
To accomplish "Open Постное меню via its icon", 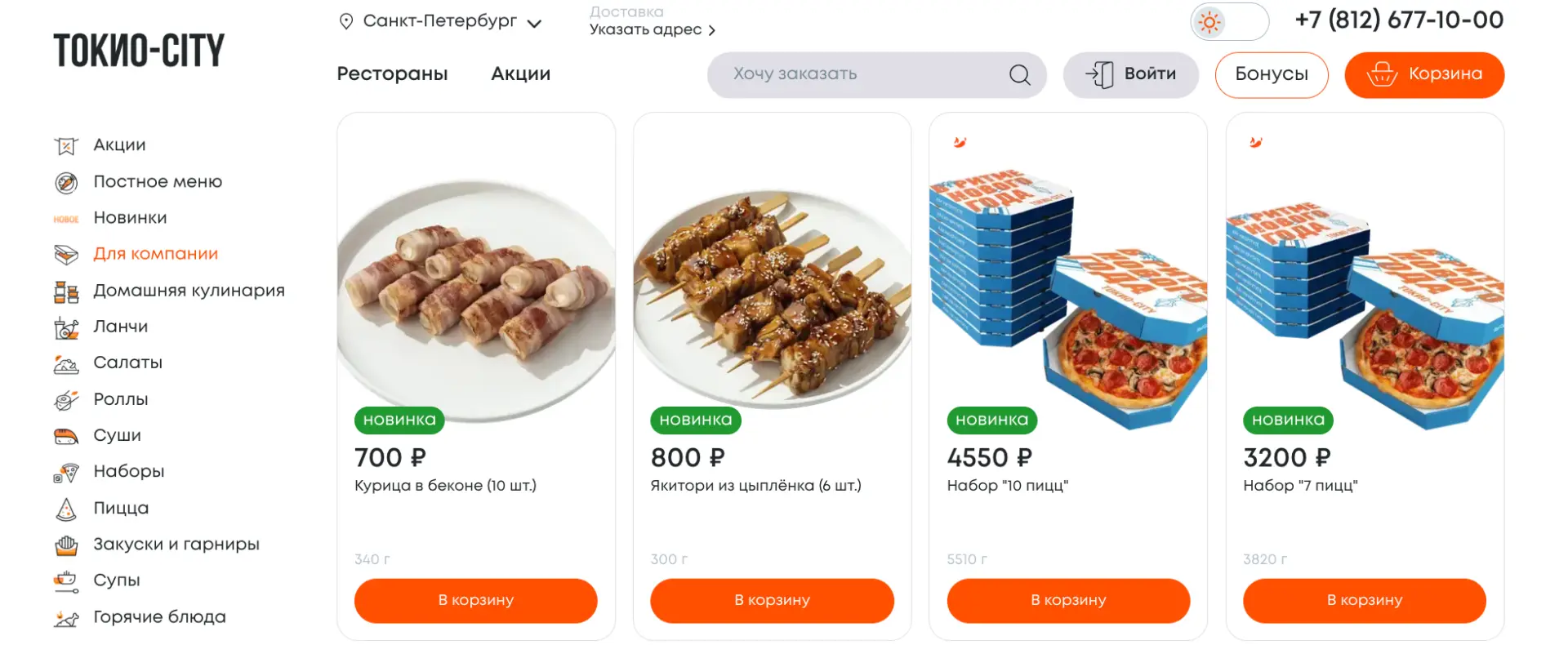I will pos(66,183).
